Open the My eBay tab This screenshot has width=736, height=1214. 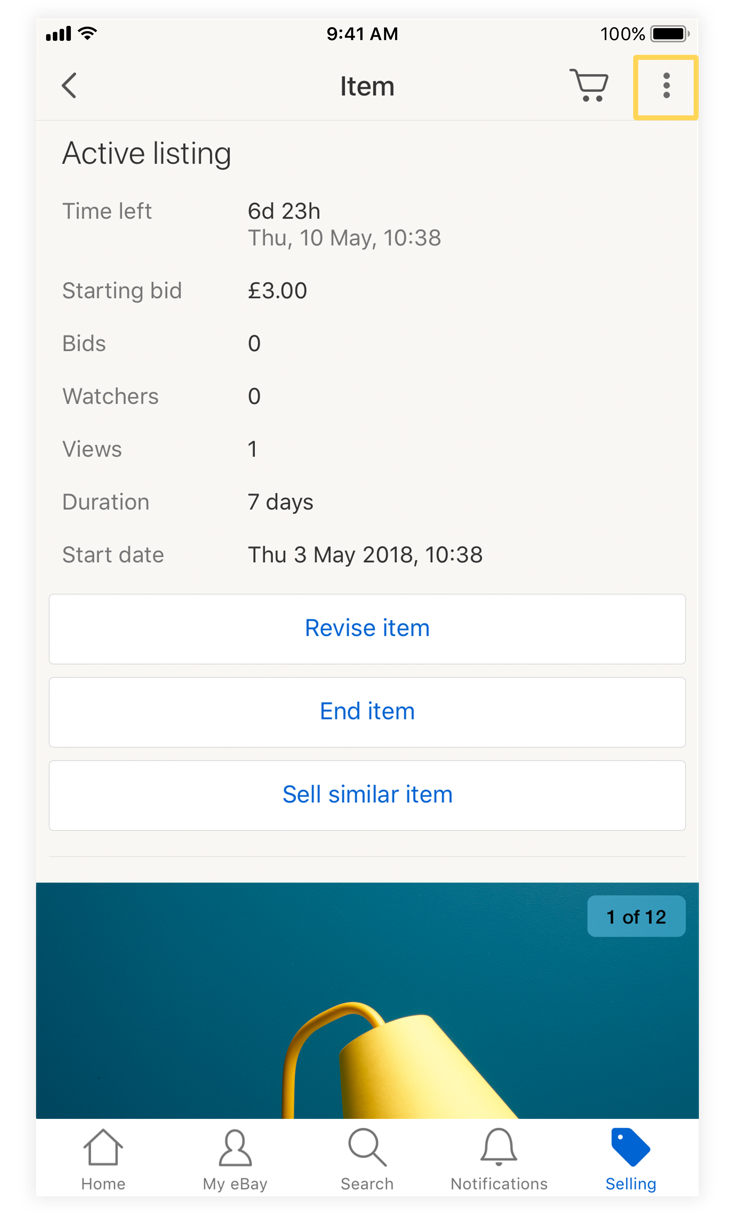click(235, 1160)
